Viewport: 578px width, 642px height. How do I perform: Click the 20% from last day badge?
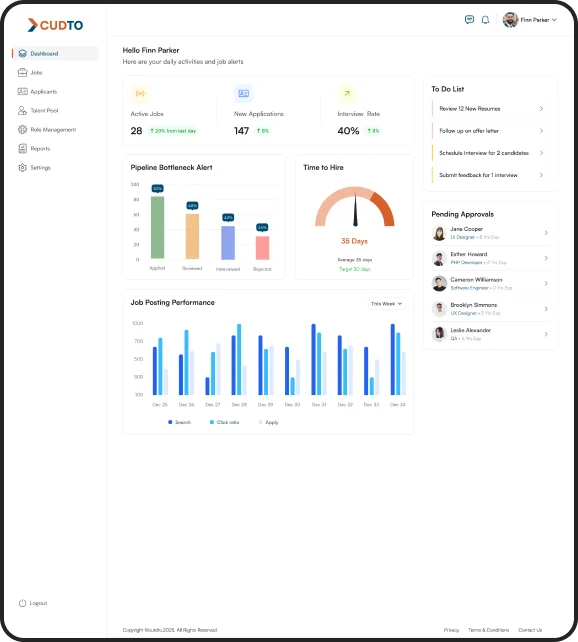[173, 131]
